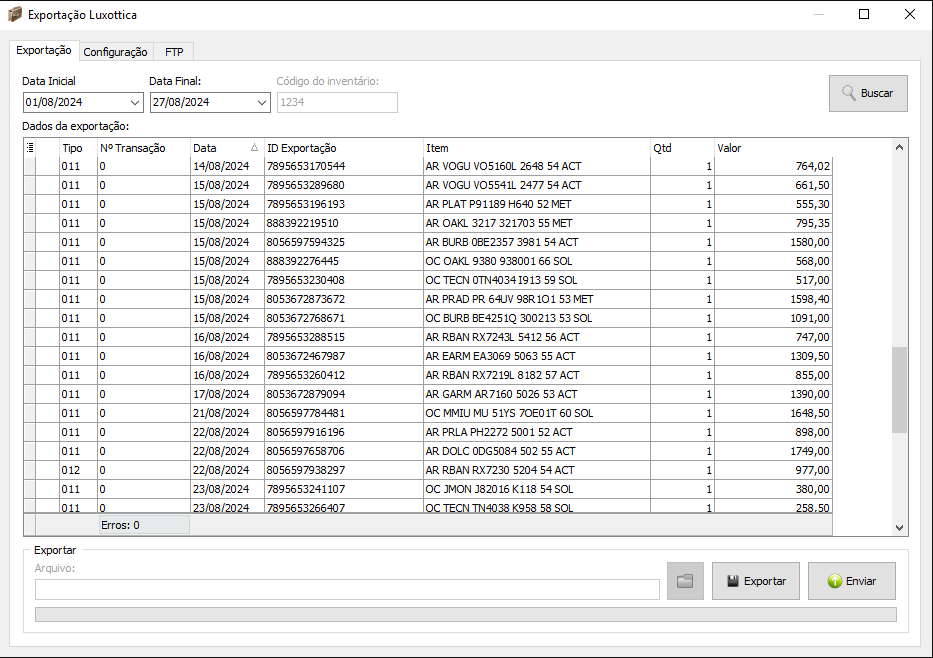
Task: Open the grid column chooser icon
Action: 30,148
